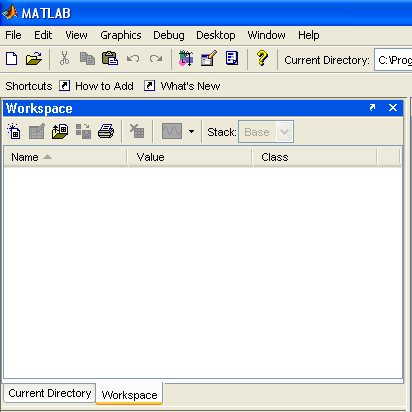Screen dimensions: 412x412
Task: Click the Shortcuts label
Action: click(29, 86)
